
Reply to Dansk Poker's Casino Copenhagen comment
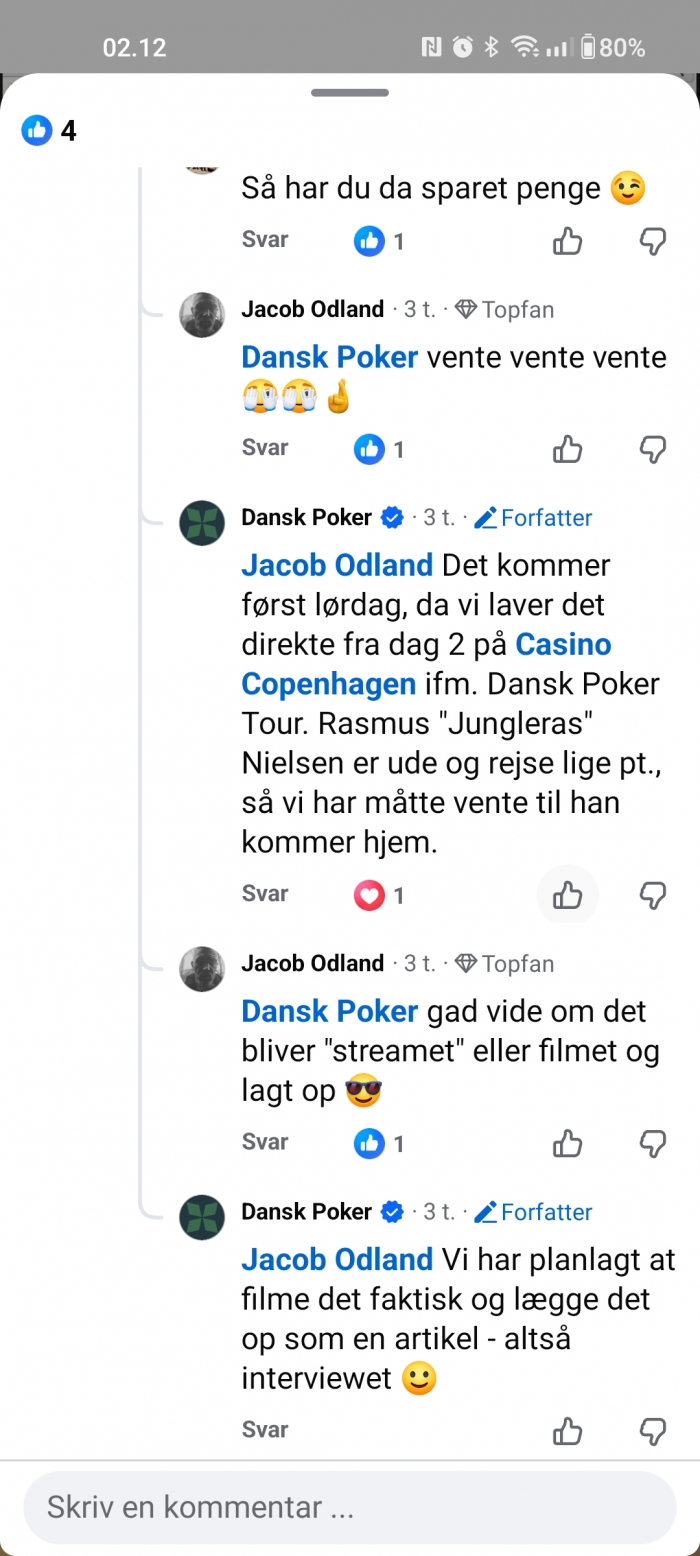coord(265,894)
